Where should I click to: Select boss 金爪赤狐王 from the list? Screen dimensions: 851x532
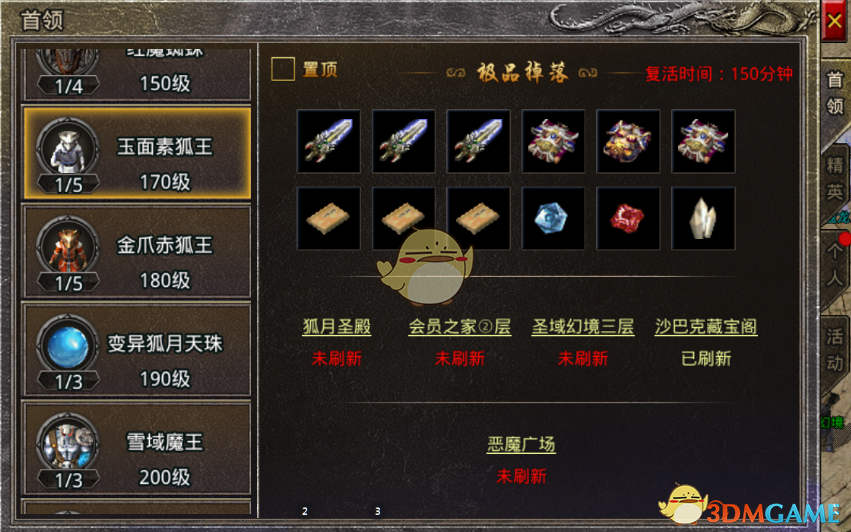point(137,251)
